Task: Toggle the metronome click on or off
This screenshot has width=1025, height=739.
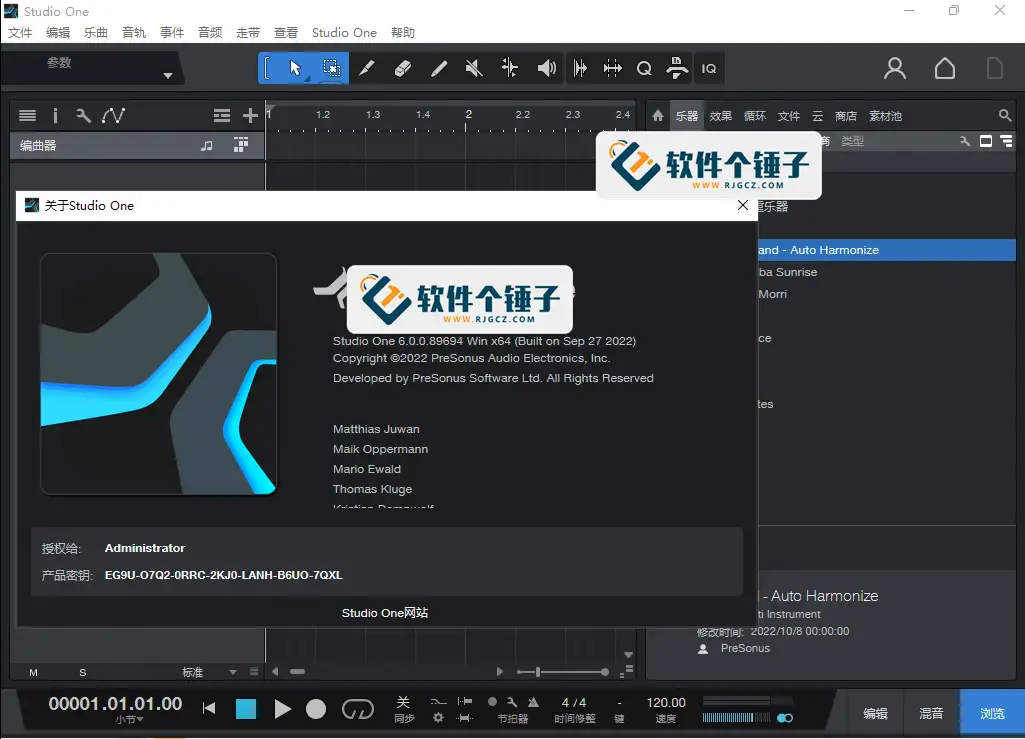Action: 533,702
